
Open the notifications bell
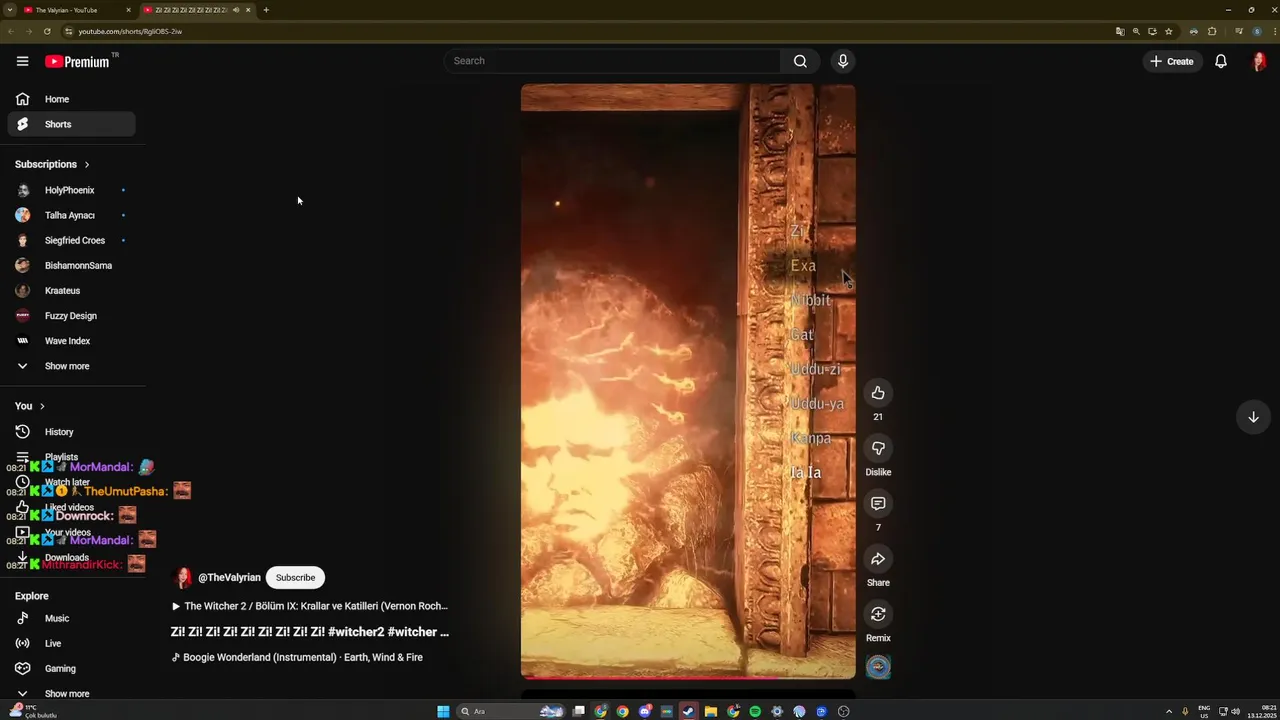pos(1221,61)
